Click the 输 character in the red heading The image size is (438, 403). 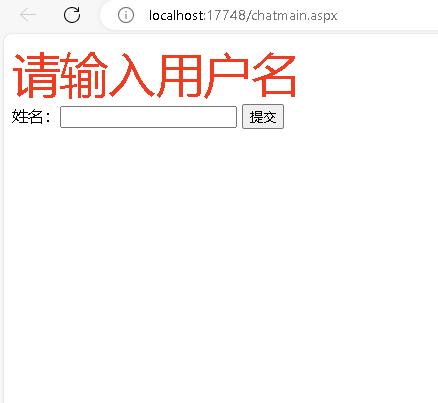click(83, 76)
